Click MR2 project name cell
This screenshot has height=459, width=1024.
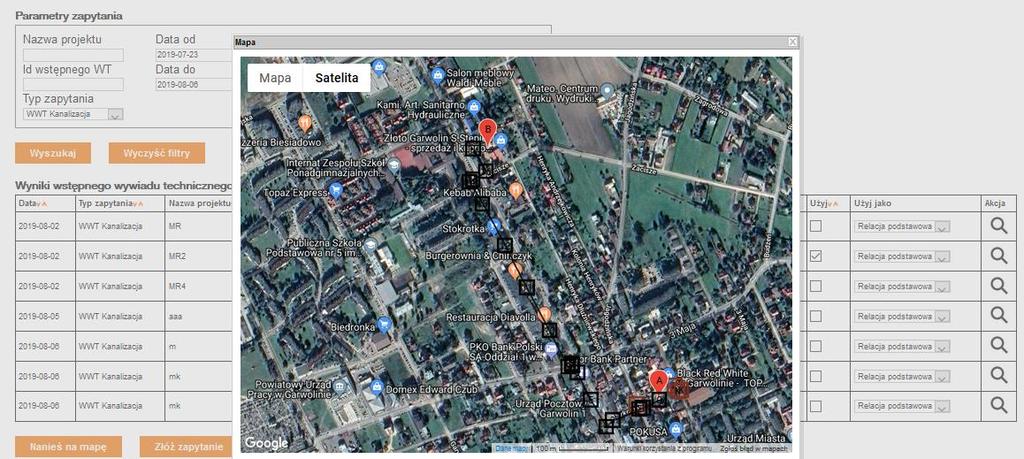point(199,257)
